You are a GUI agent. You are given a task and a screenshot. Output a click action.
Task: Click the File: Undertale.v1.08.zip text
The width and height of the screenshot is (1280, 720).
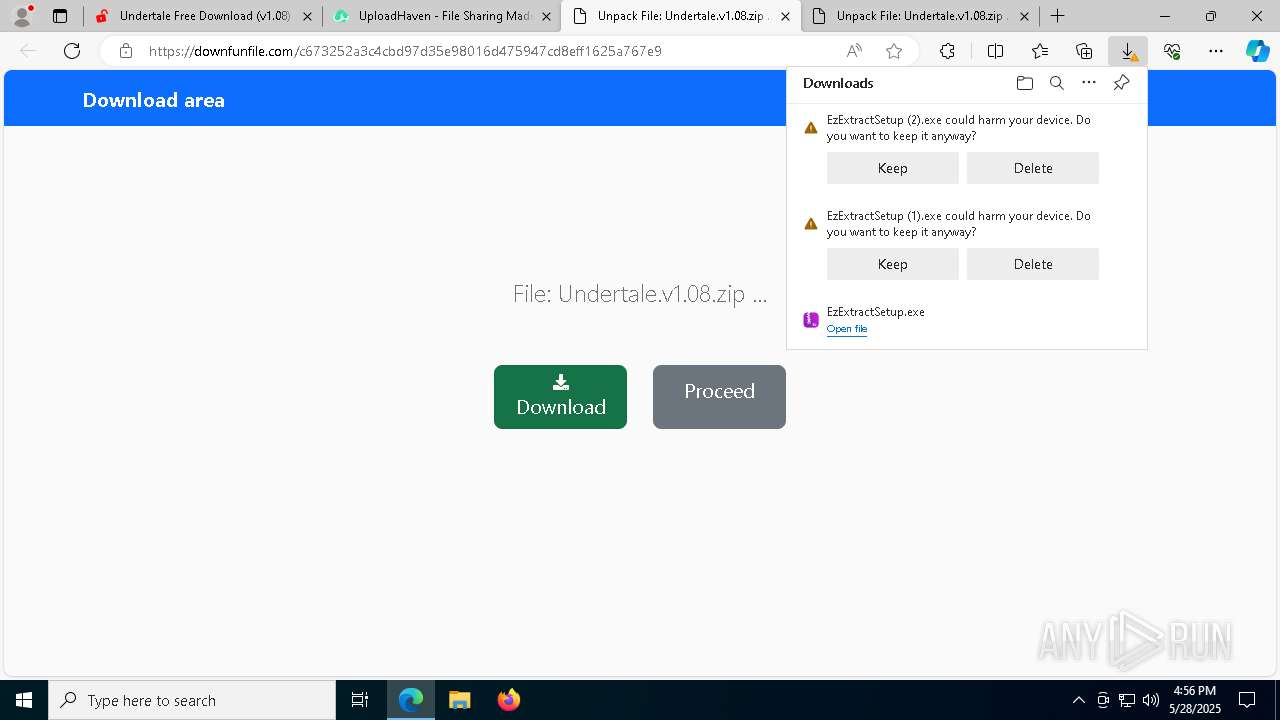[640, 294]
